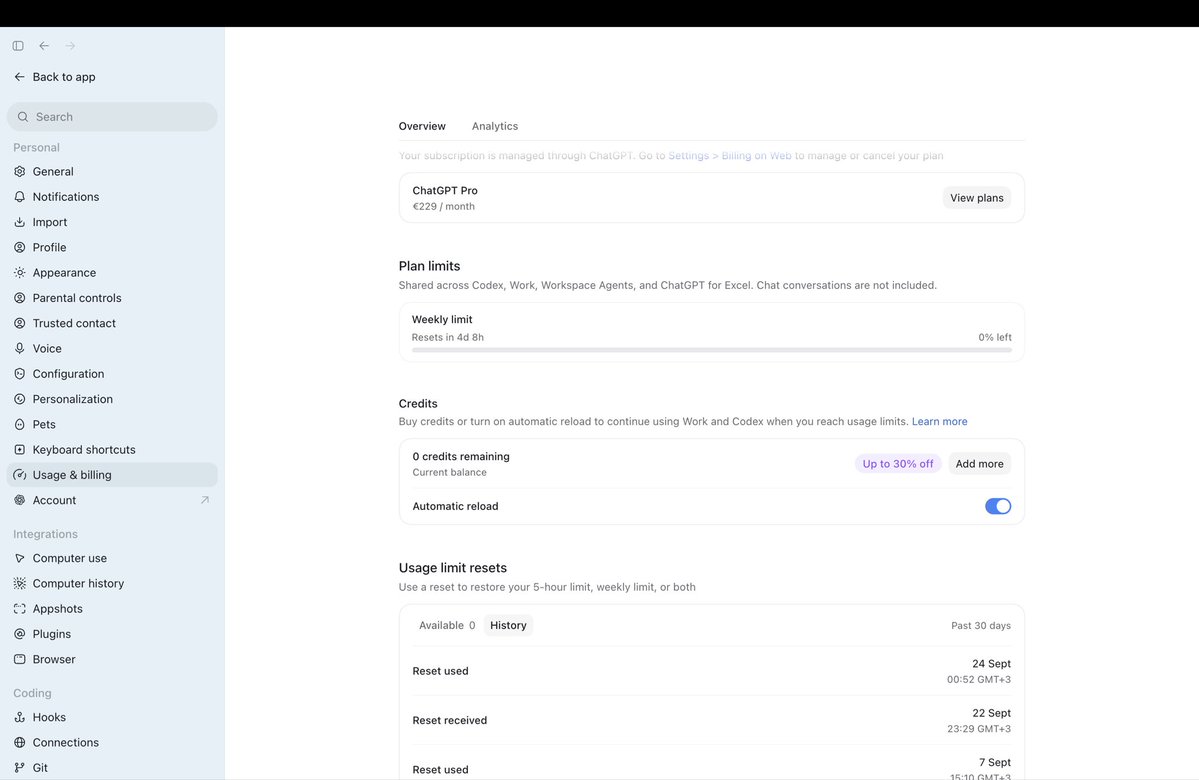Screen dimensions: 1199x780
Task: Click the Browser window icon
Action: [20, 659]
